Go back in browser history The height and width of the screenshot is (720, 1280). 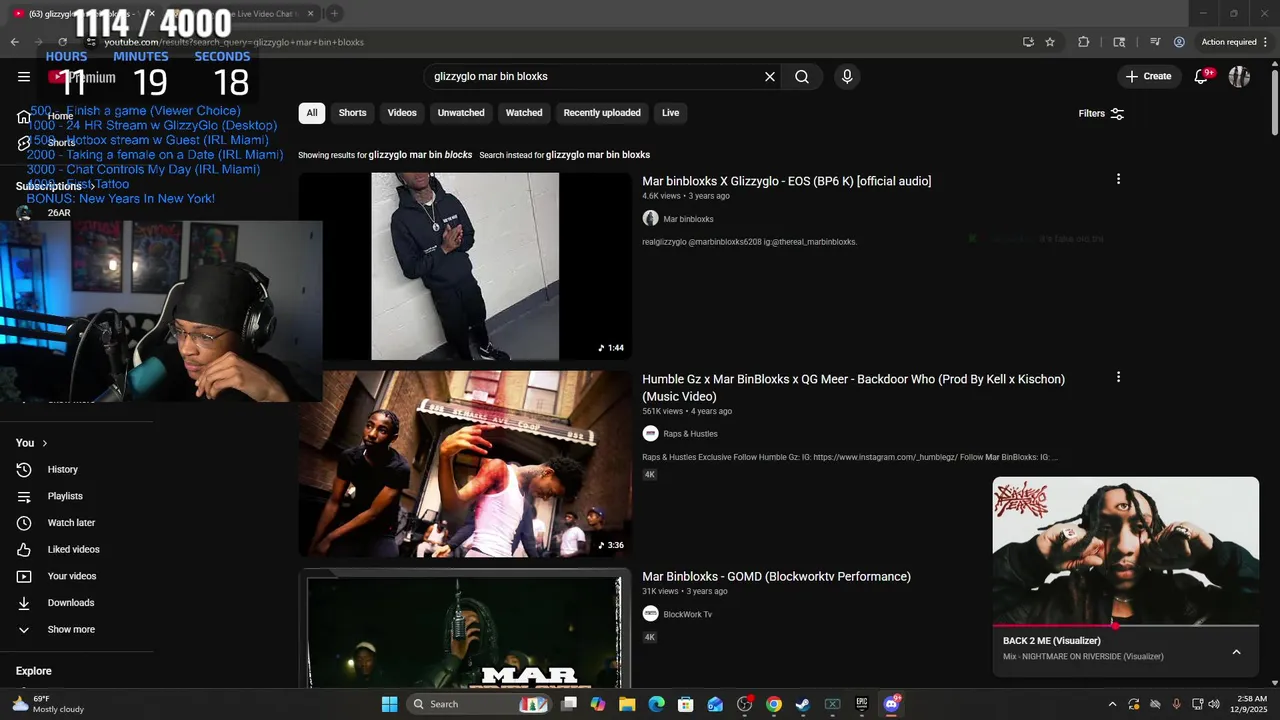[14, 42]
